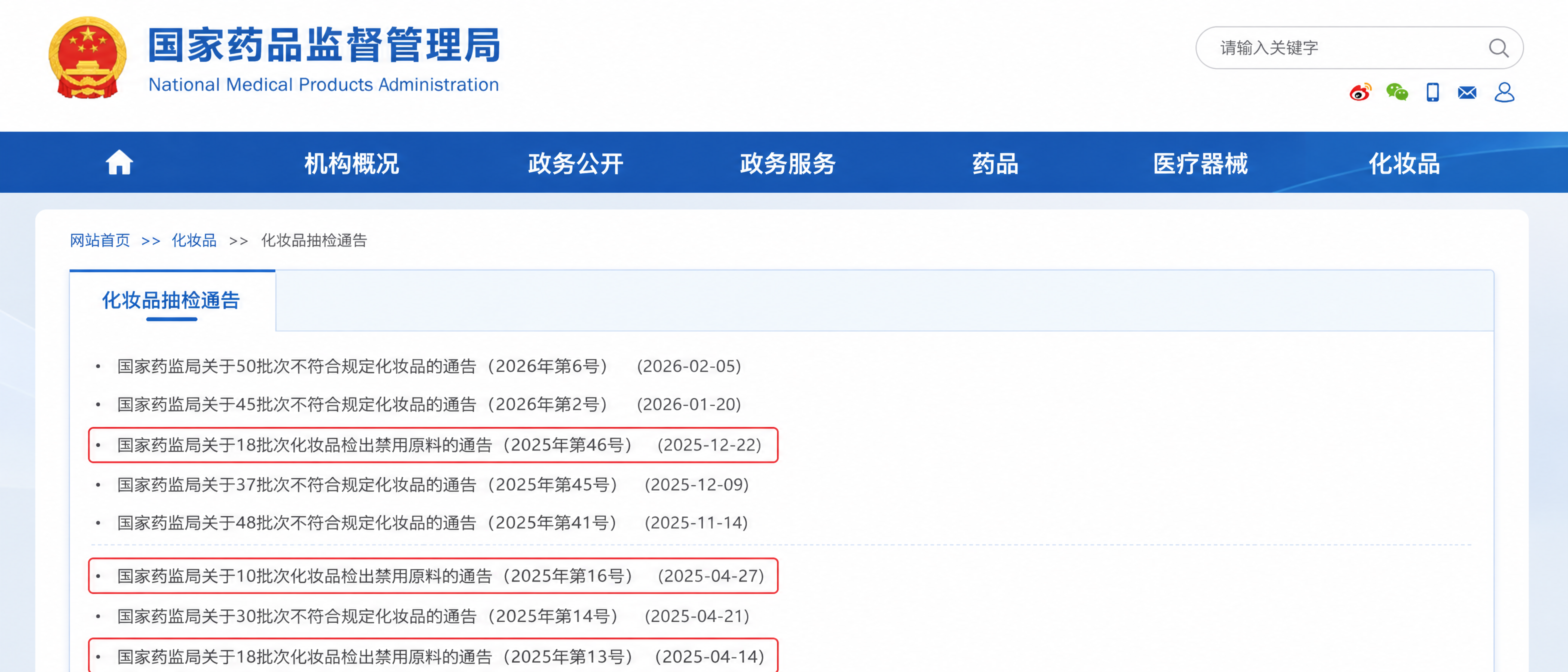Click the 国家药品监督管理局 site title
Viewport: 1568px width, 672px height.
pyautogui.click(x=325, y=45)
